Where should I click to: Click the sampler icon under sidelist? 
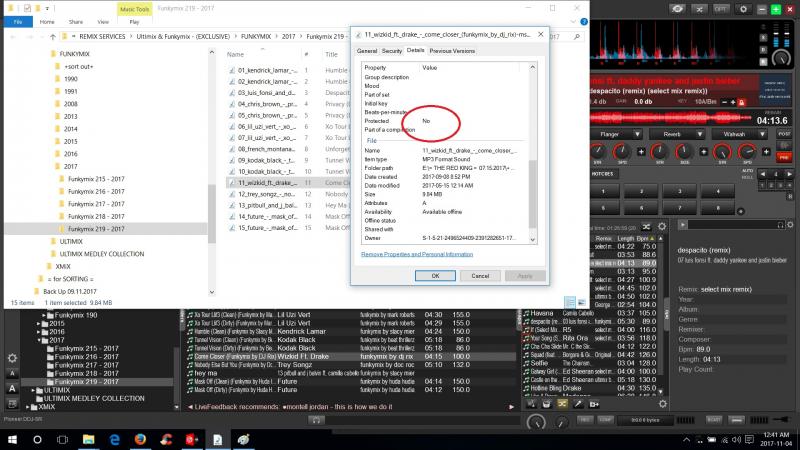[546, 404]
